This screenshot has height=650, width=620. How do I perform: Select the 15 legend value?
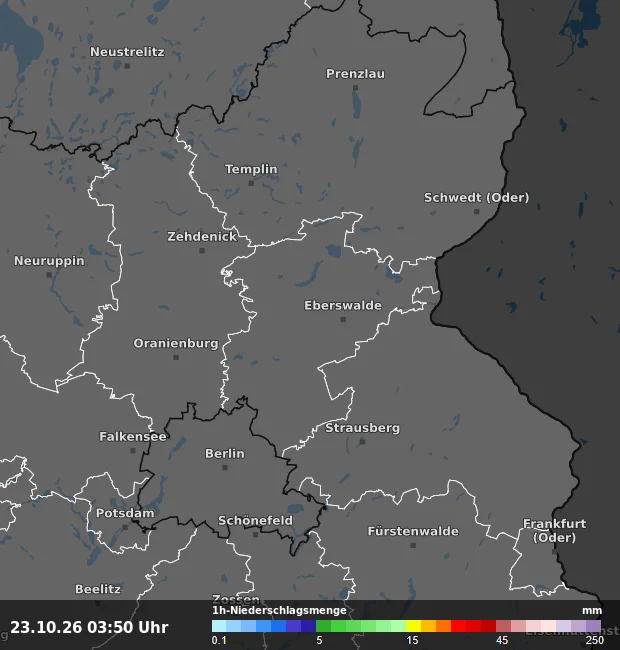tap(412, 640)
